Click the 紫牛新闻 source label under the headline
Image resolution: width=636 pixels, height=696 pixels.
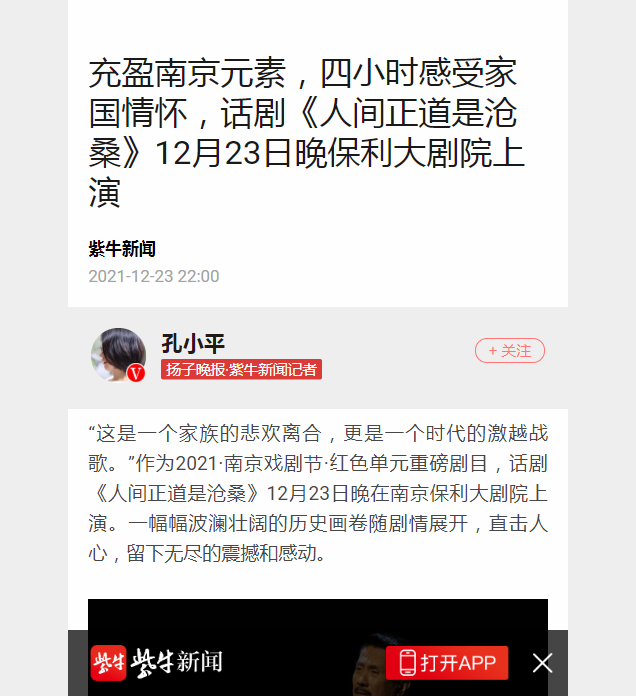tap(122, 249)
